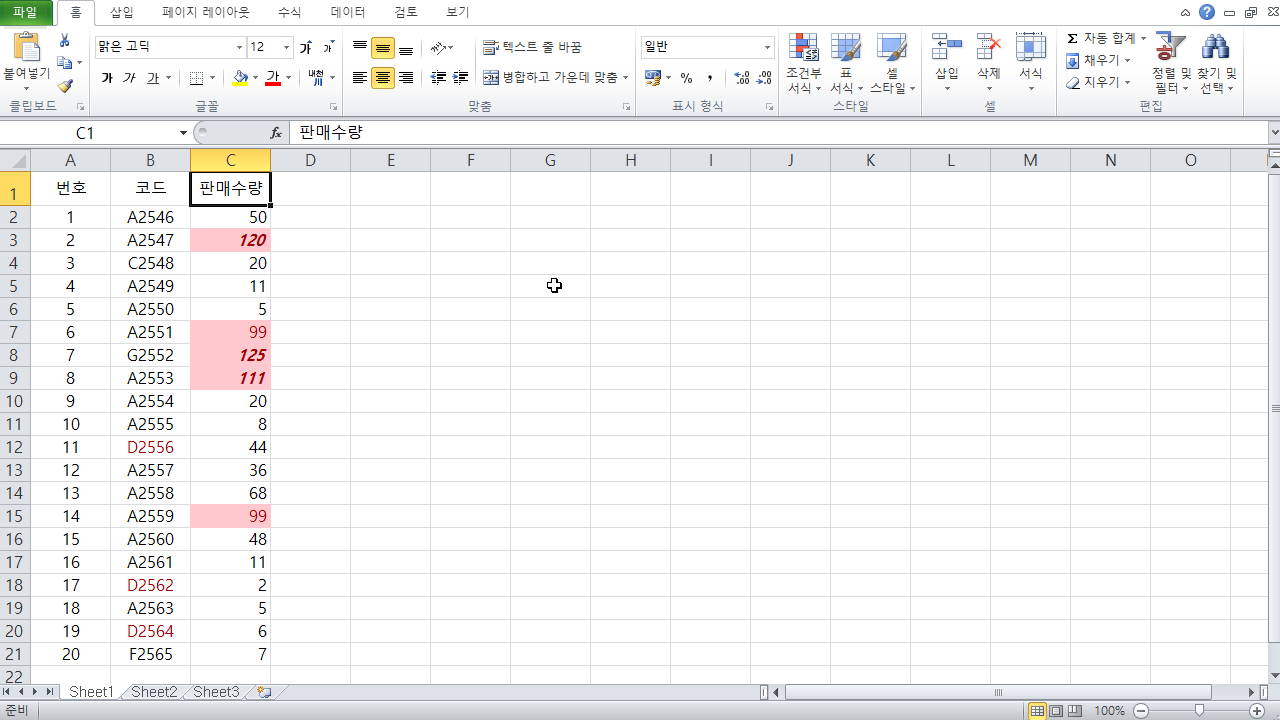Decrease indent in alignment group

click(438, 78)
